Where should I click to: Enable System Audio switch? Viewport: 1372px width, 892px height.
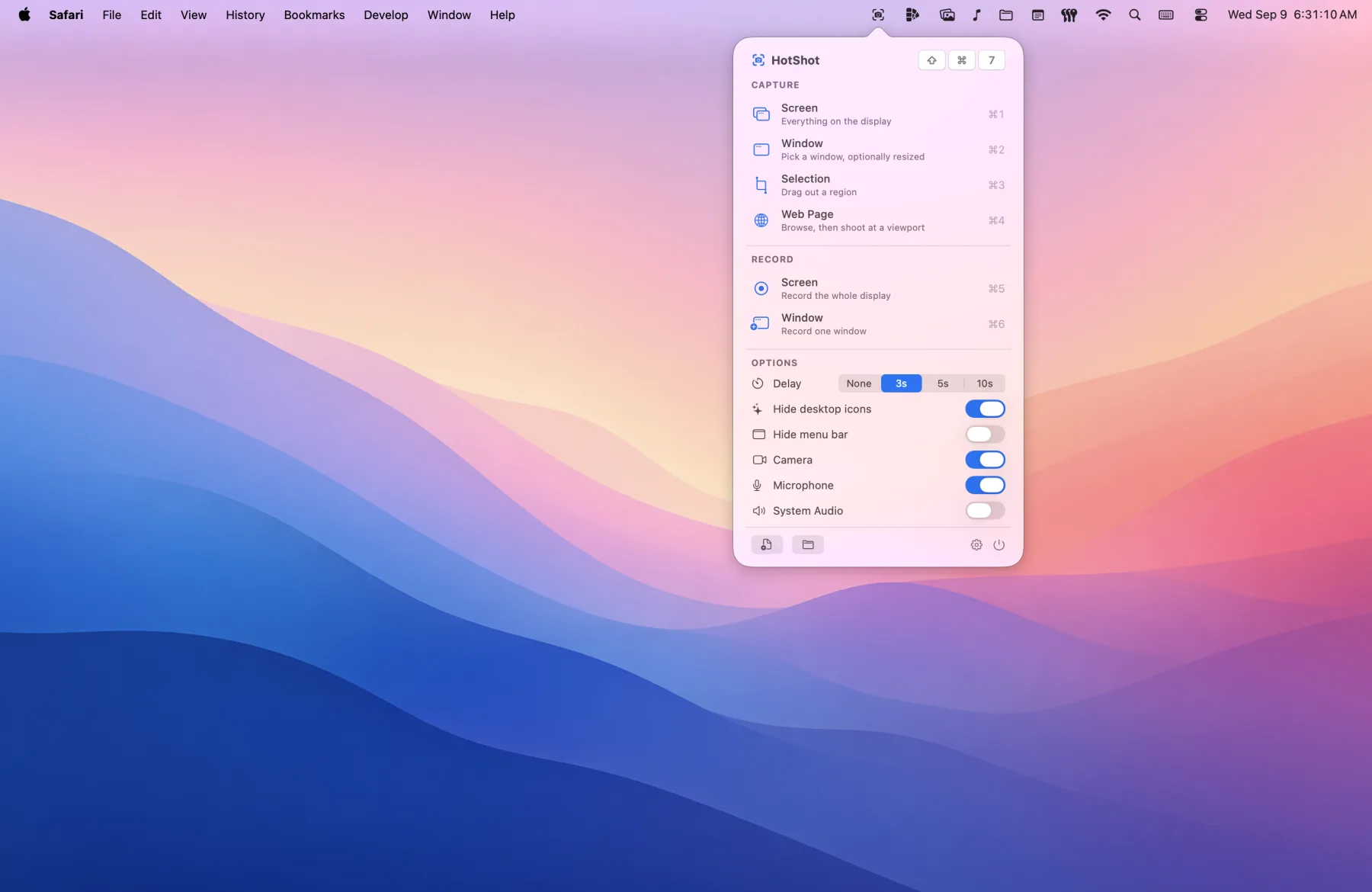click(x=985, y=511)
